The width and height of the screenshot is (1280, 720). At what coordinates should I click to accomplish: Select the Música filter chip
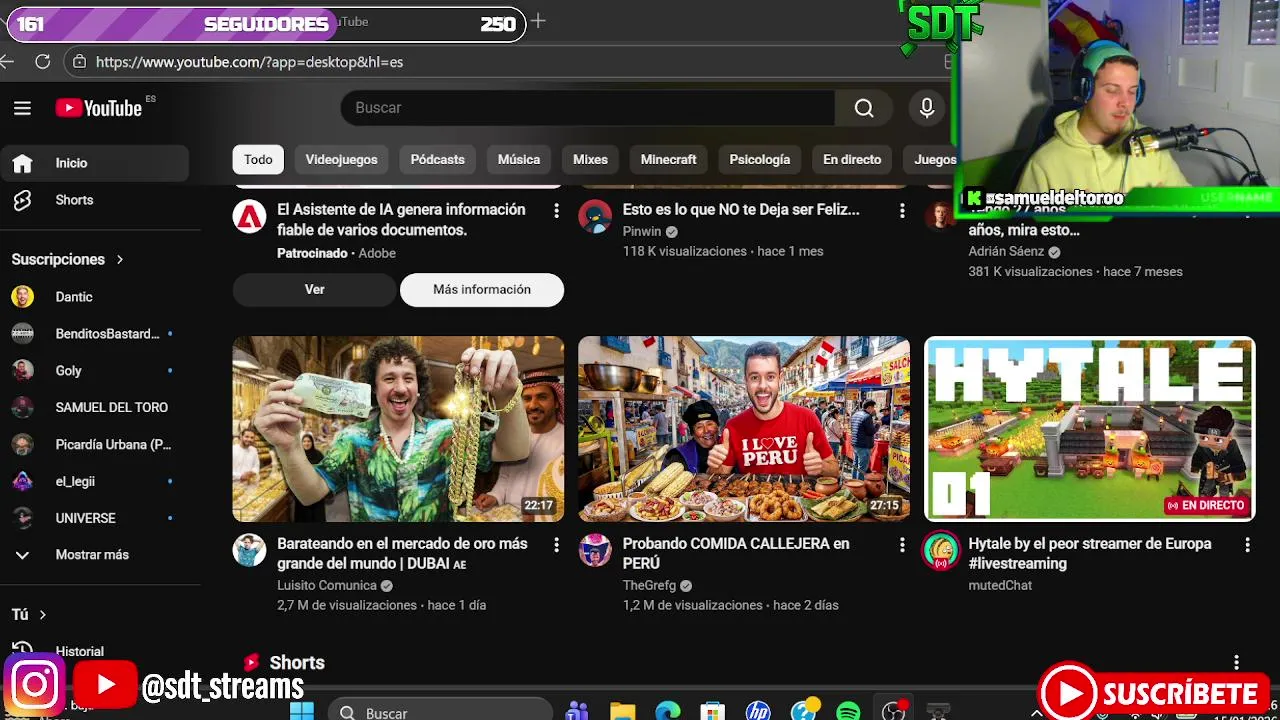pos(519,159)
